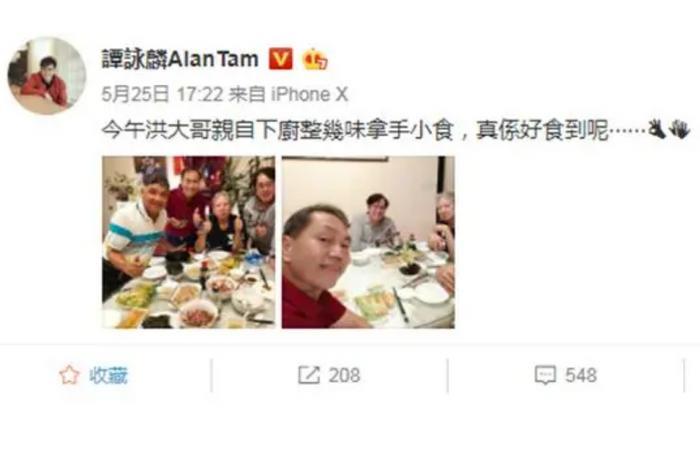Viewport: 700px width, 465px height.
Task: Click the crown membership badge icon
Action: click(x=315, y=59)
